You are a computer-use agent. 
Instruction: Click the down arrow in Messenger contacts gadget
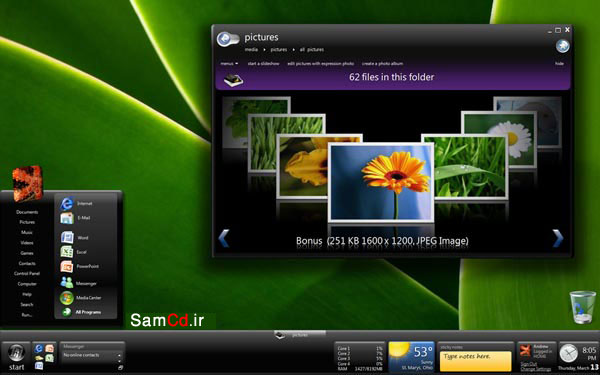(119, 360)
